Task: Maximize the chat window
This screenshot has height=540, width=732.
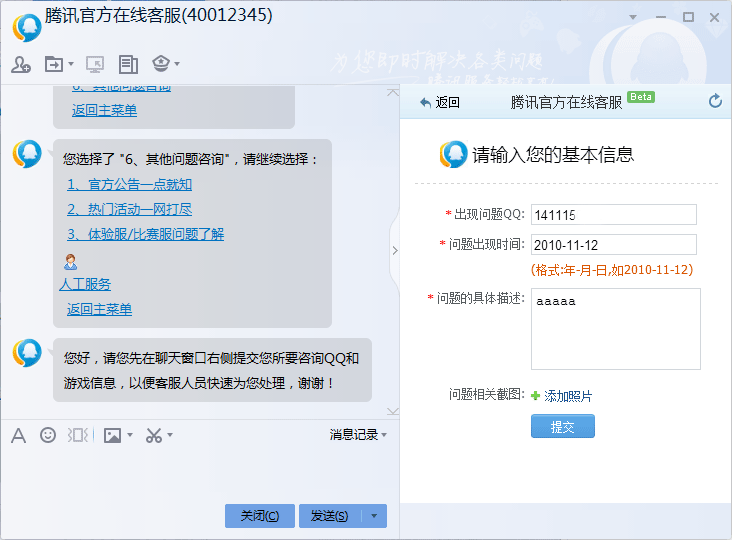Action: coord(688,17)
